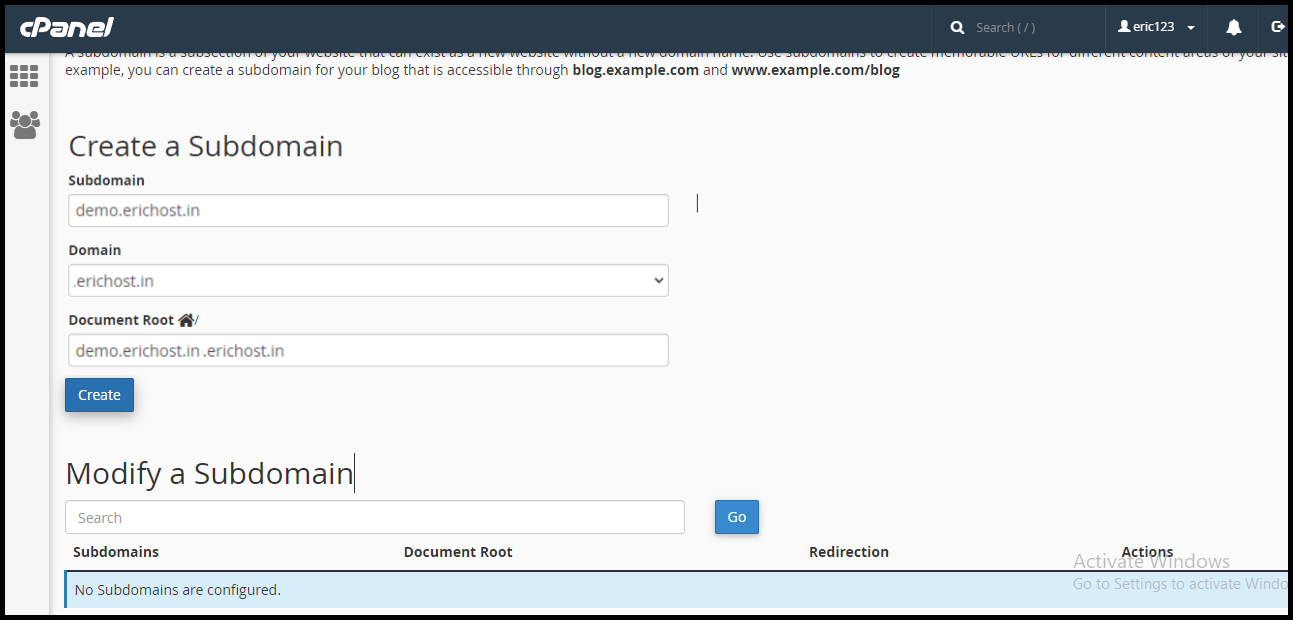Sort by the Document Root column header

coord(458,552)
